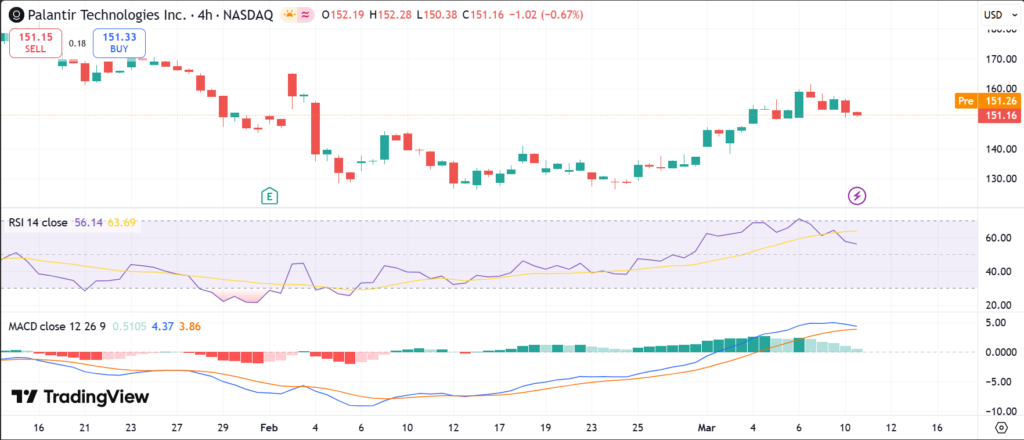Click the 0.18 spread value between Sell/Buy
The height and width of the screenshot is (440, 1024).
point(78,43)
